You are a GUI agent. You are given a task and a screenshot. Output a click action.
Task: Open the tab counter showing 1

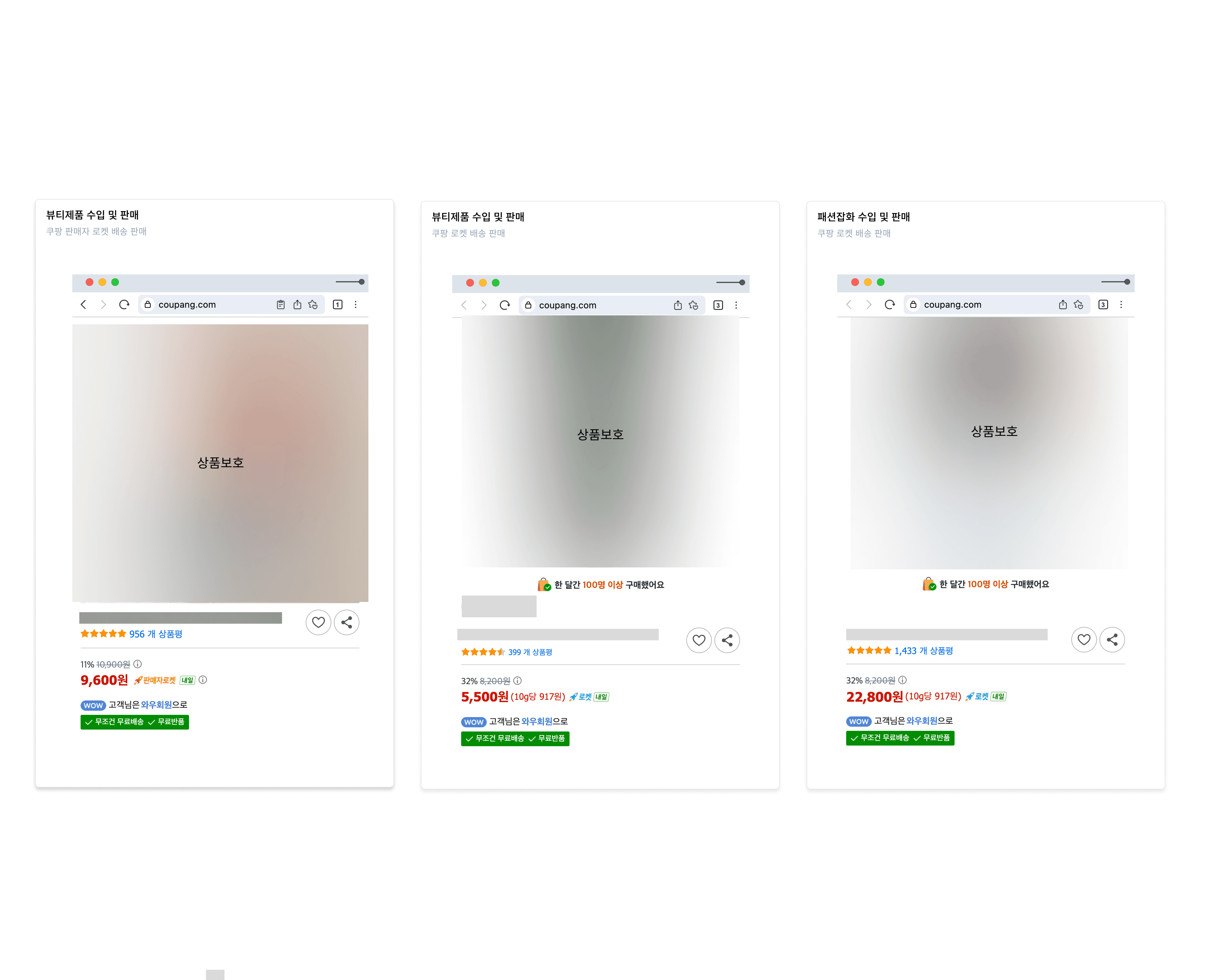click(338, 305)
